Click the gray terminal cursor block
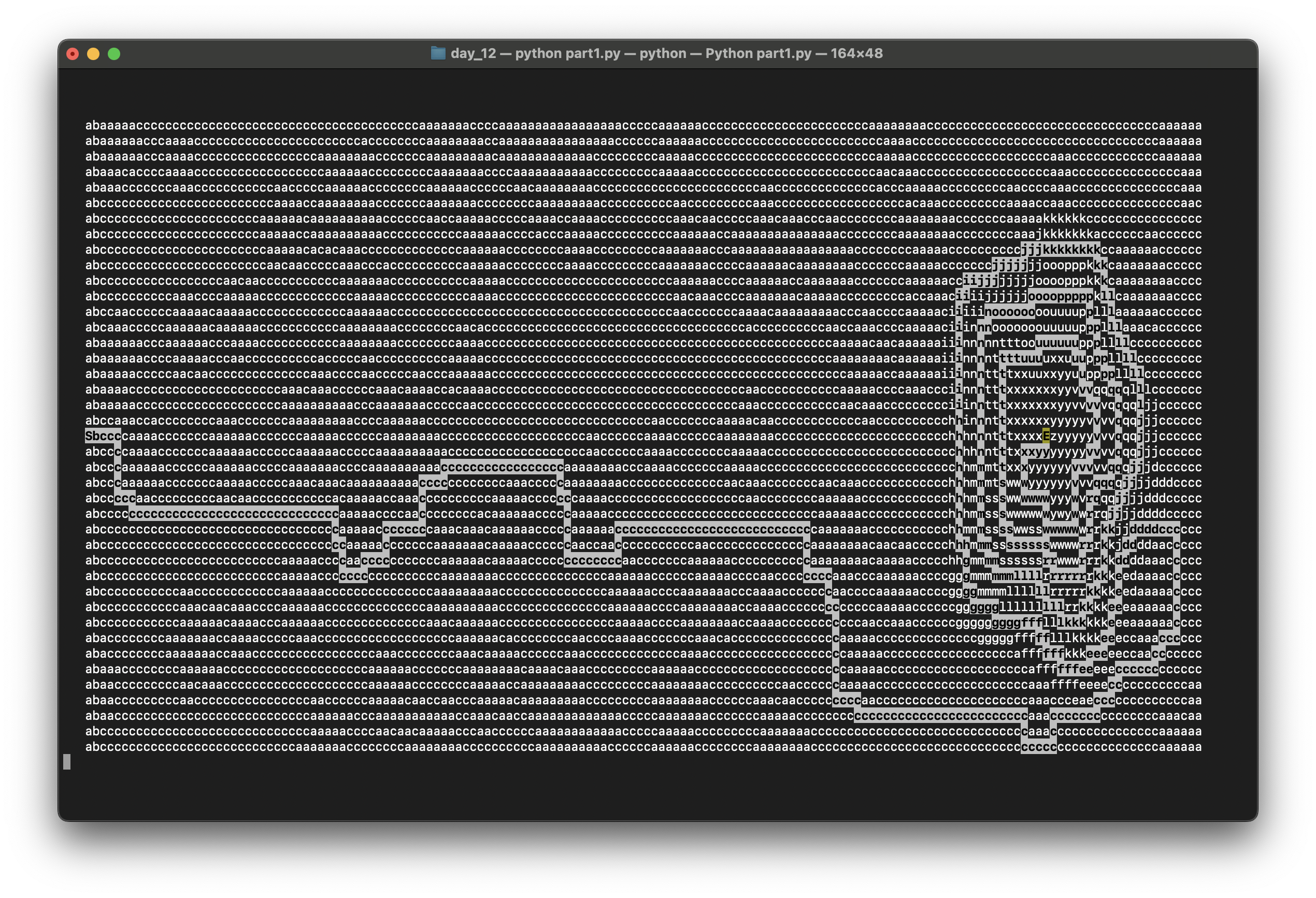 point(67,762)
